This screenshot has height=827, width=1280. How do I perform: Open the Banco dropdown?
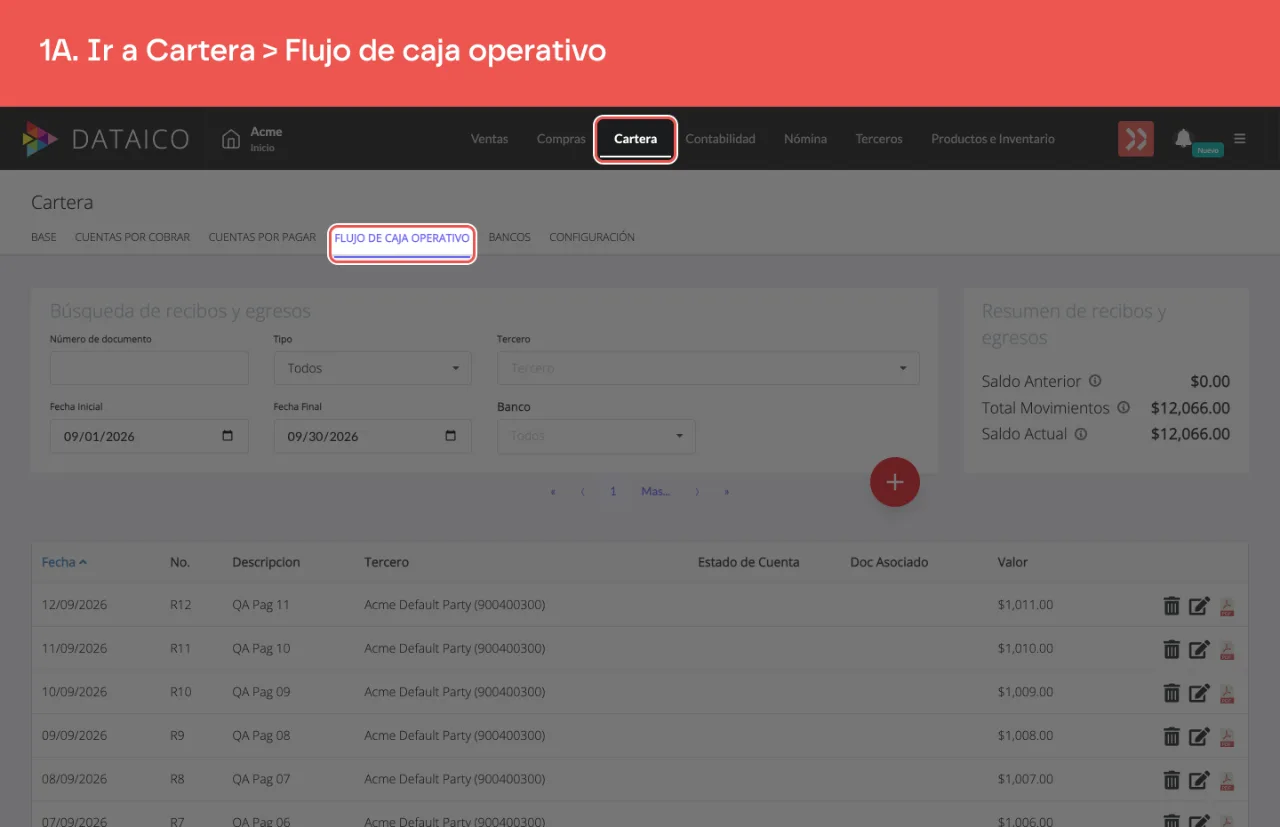pyautogui.click(x=596, y=436)
